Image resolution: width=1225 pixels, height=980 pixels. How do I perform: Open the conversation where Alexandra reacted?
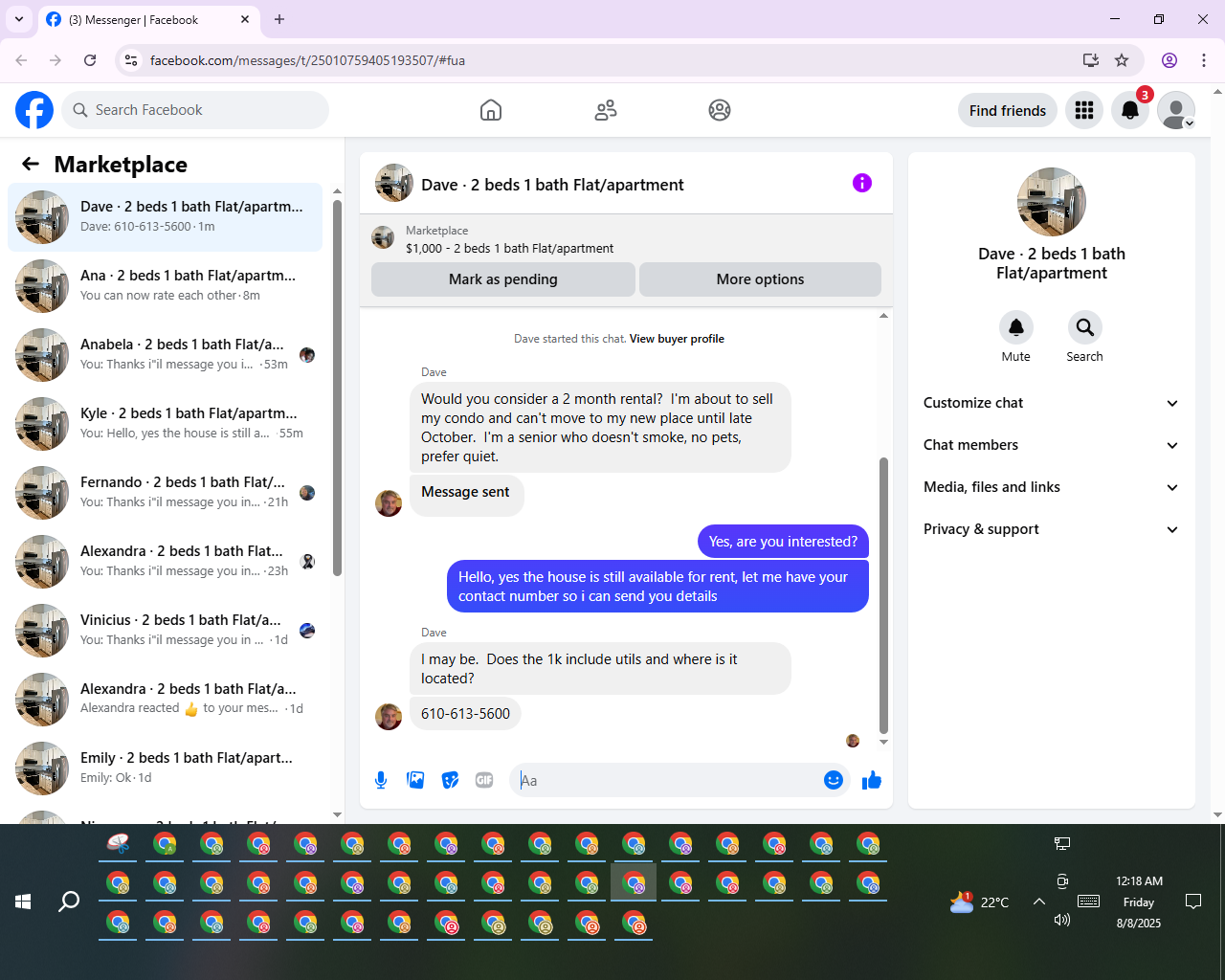click(165, 700)
